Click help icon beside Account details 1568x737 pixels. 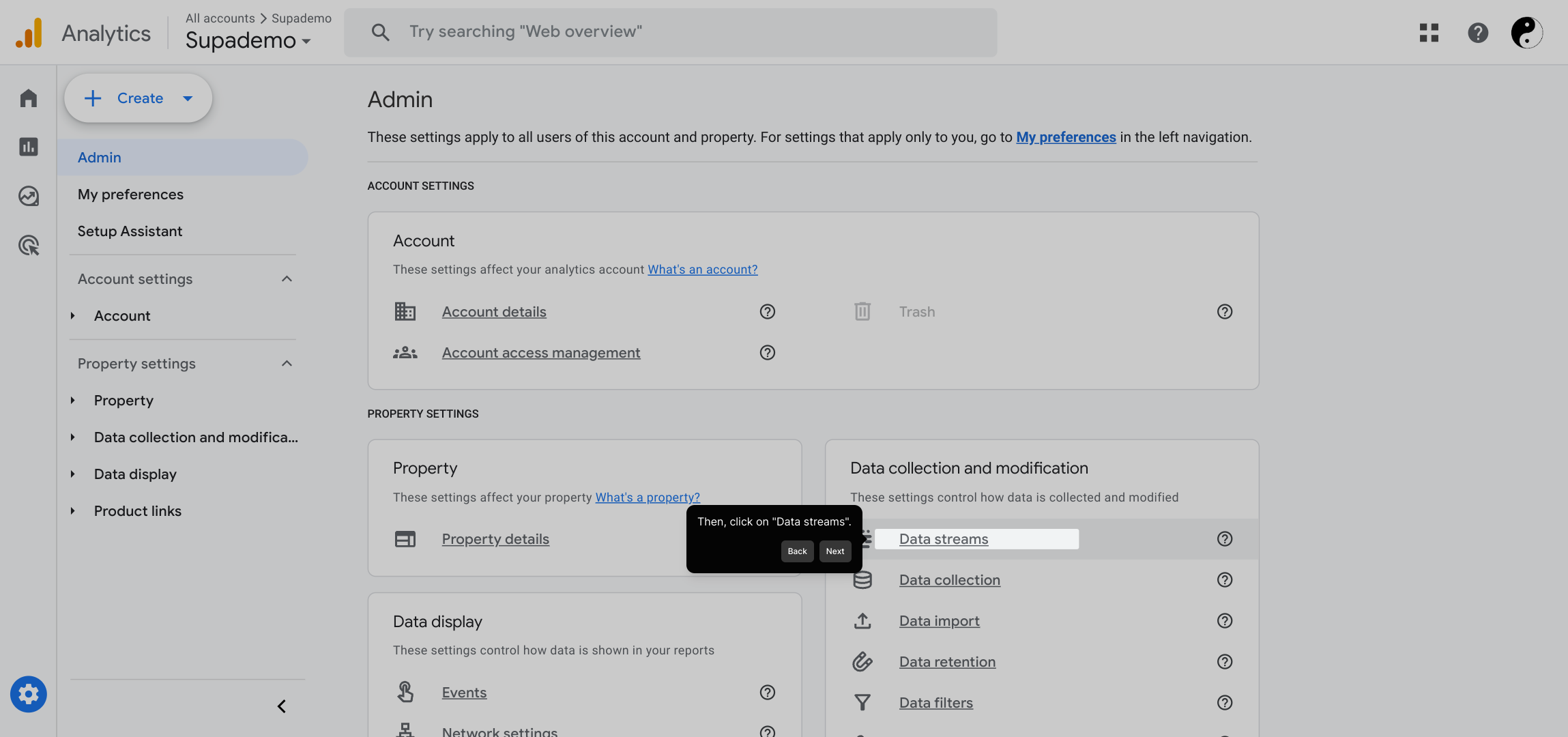point(767,312)
